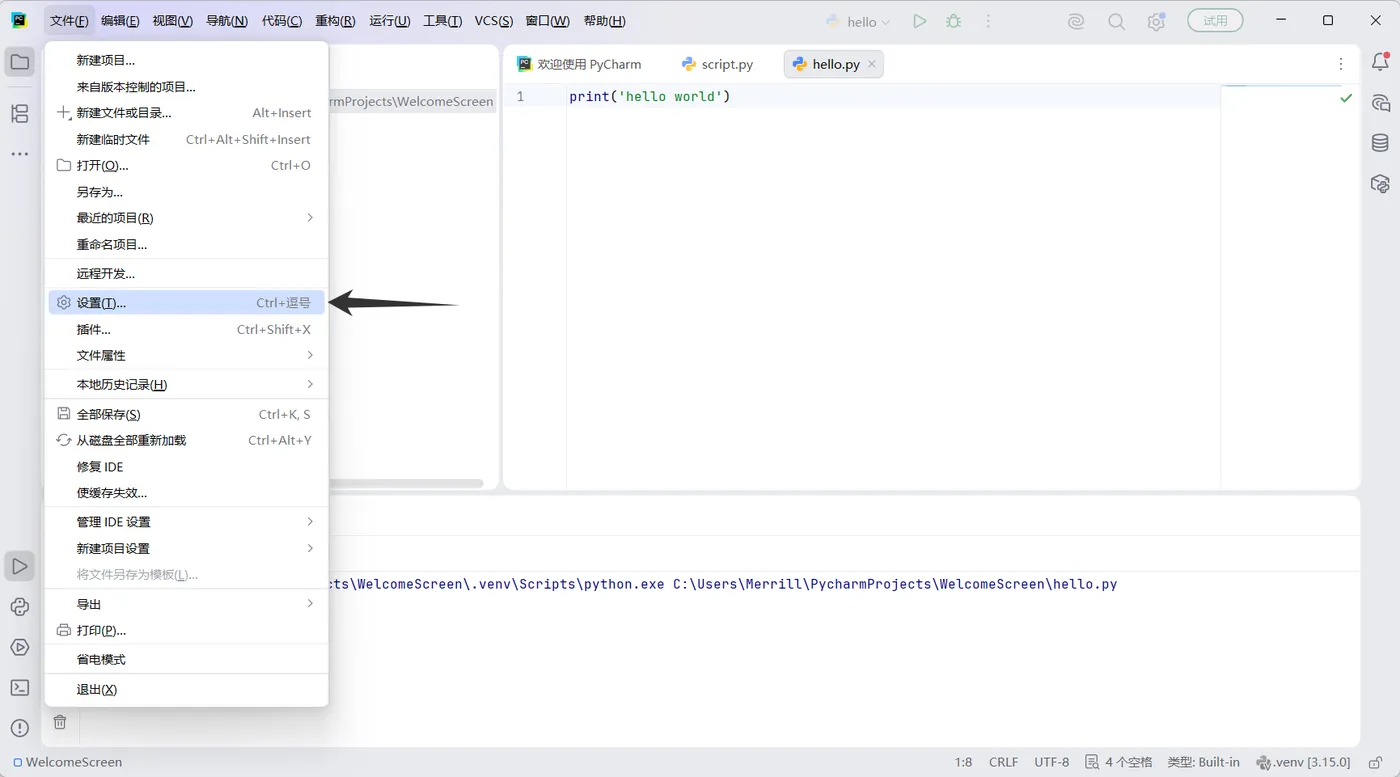Viewport: 1400px width, 777px height.
Task: Close the hello.py editor tab
Action: (871, 64)
